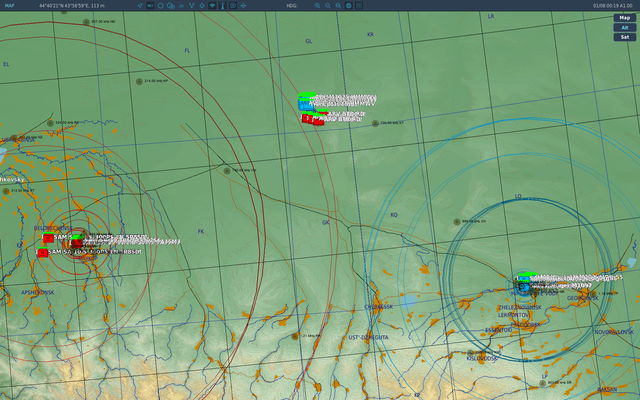Select the lower-left red SAM unit marker
The image size is (640, 400).
click(x=42, y=253)
